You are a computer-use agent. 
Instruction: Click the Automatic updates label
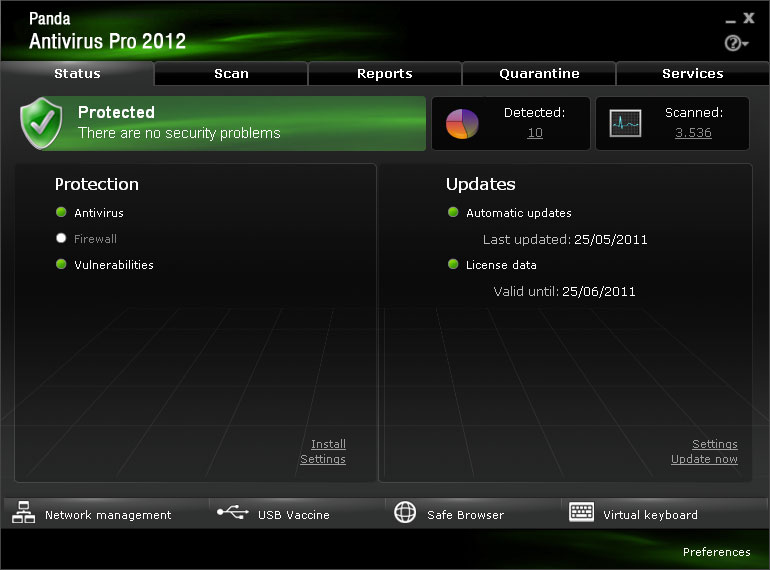519,213
